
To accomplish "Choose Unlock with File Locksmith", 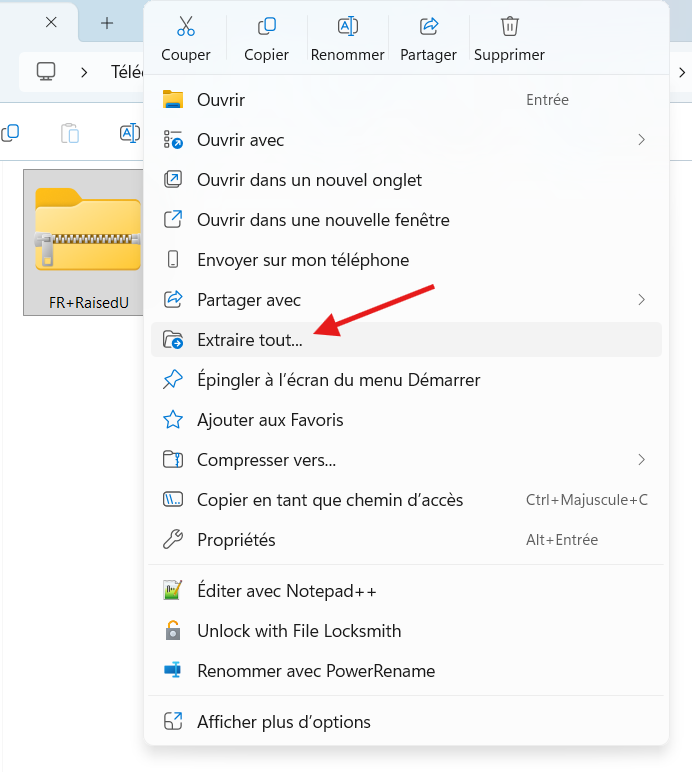I will click(x=298, y=631).
